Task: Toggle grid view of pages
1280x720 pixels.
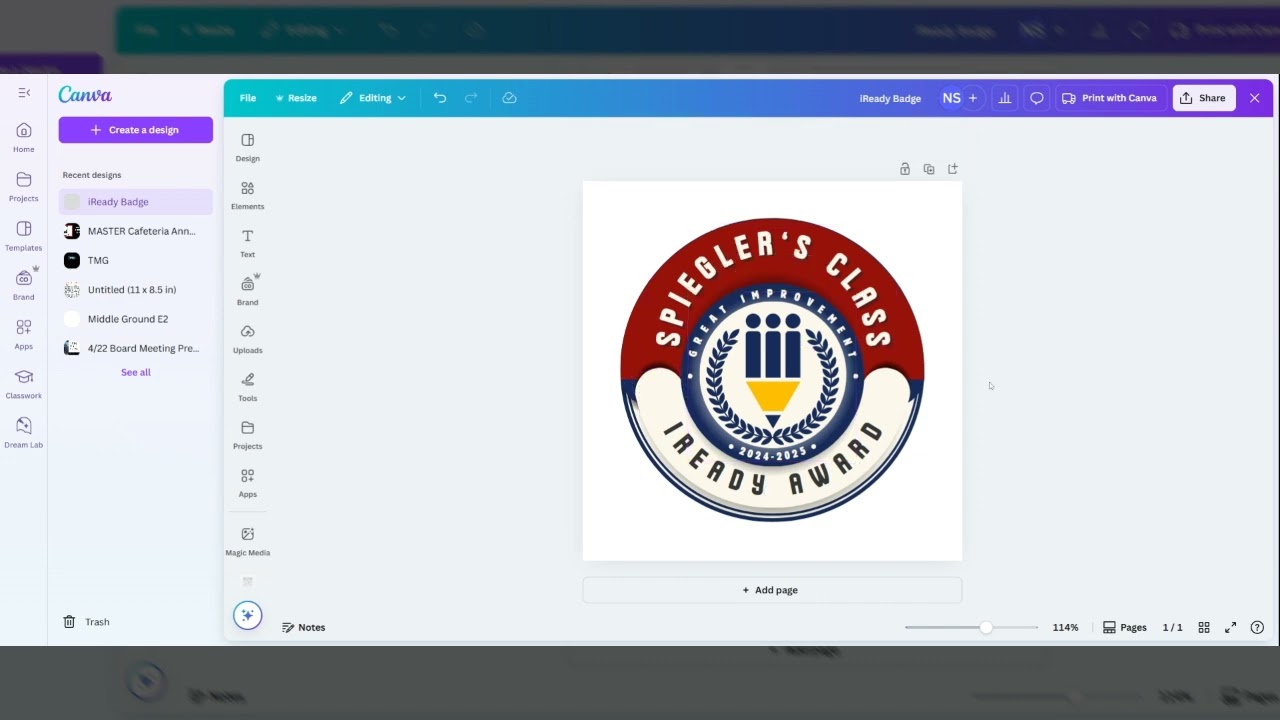Action: 1204,627
